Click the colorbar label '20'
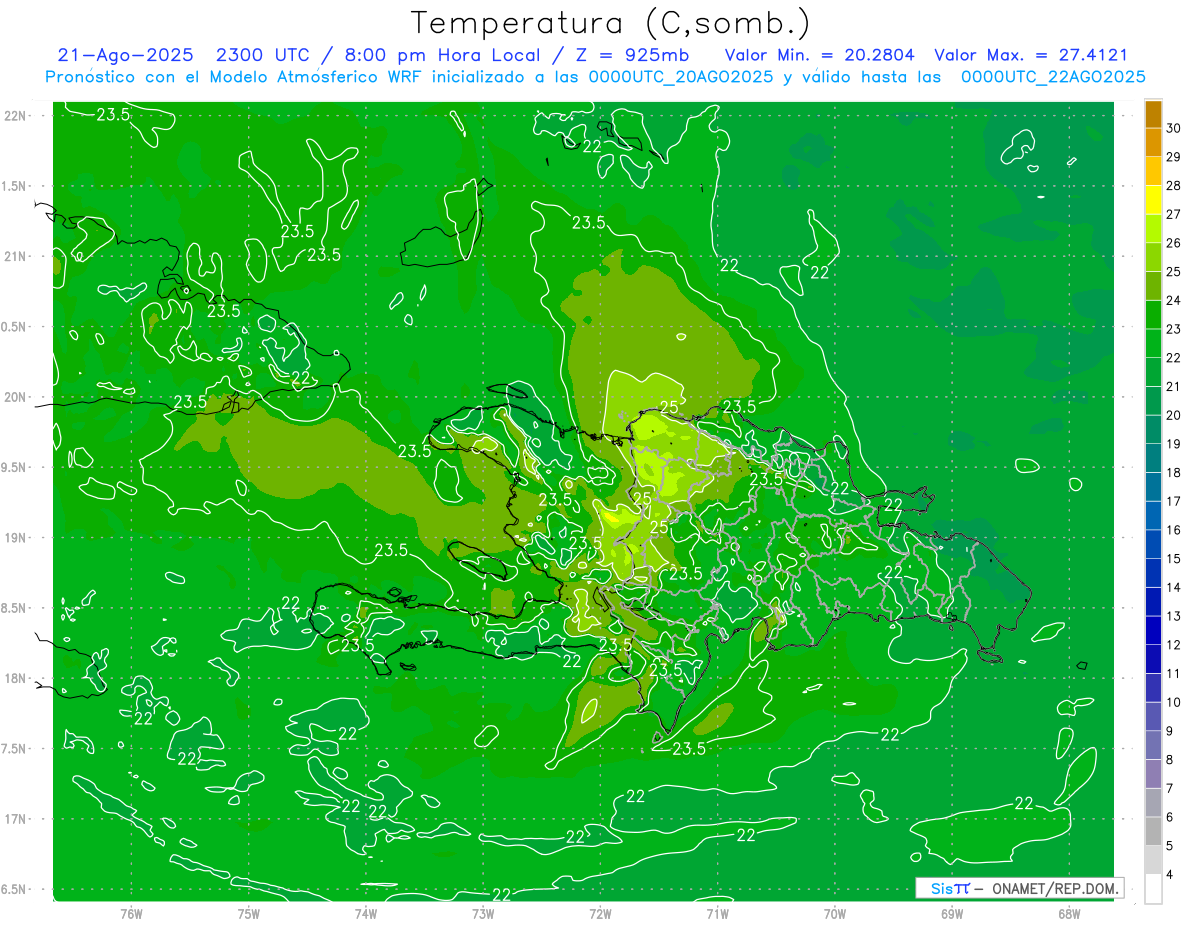This screenshot has width=1200, height=927. [x=1174, y=415]
